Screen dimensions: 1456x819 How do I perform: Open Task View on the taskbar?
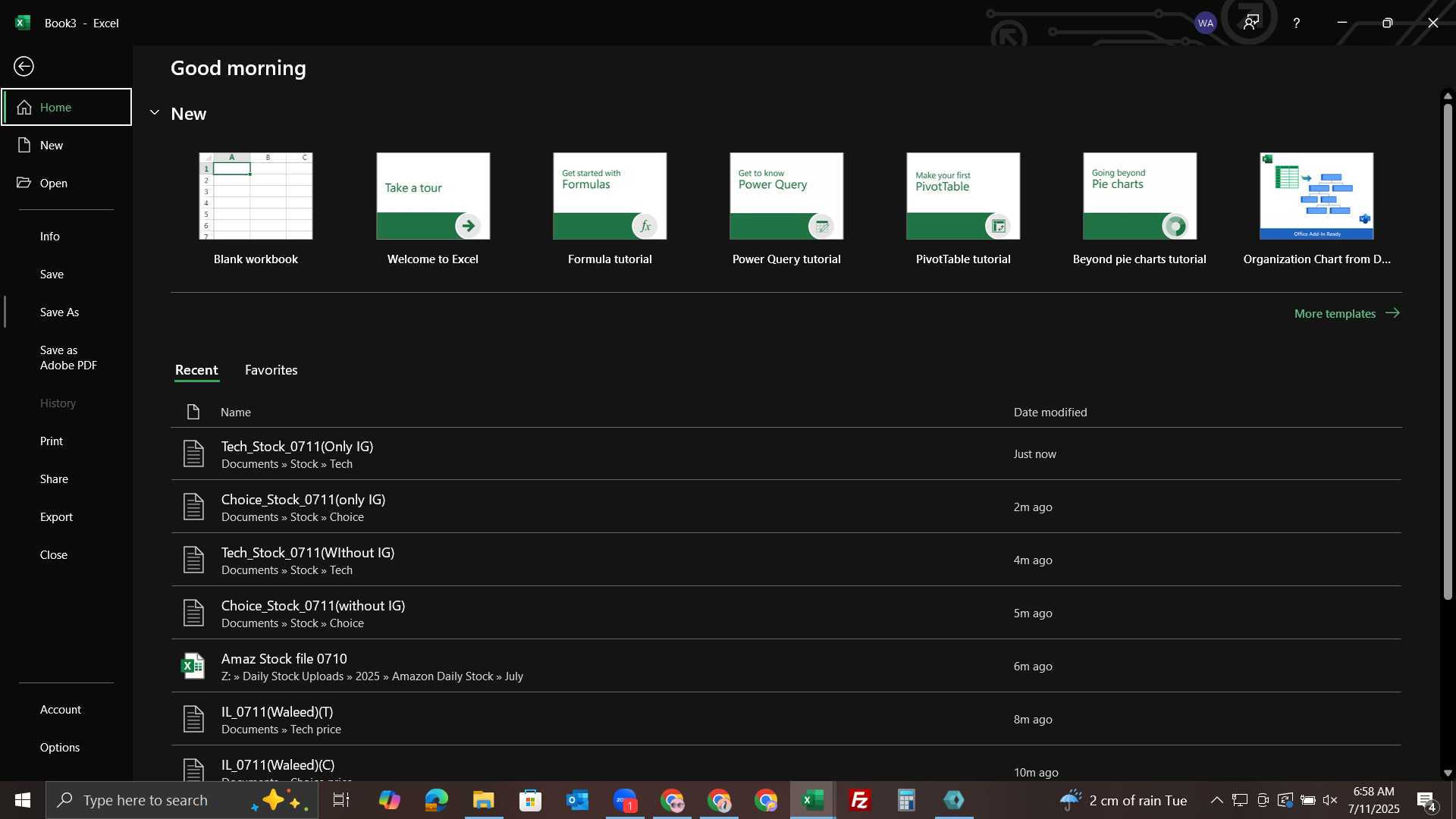point(341,800)
